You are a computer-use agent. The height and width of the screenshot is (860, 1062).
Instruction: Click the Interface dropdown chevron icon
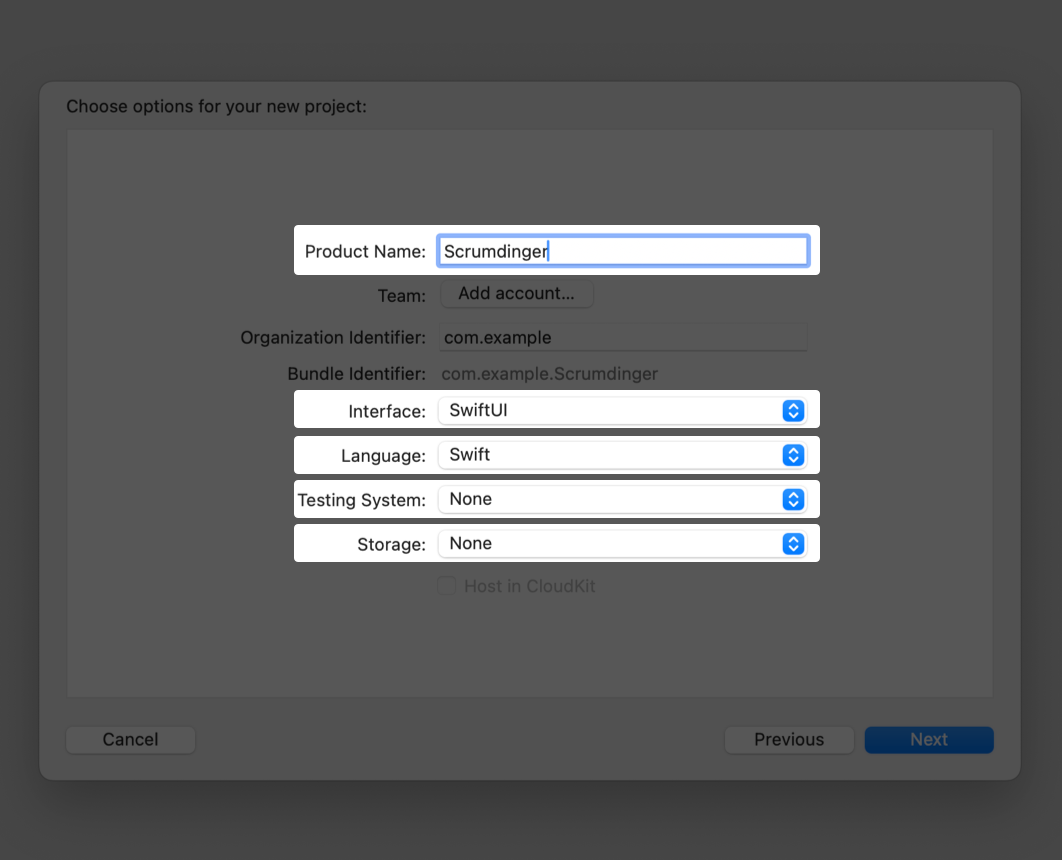pyautogui.click(x=793, y=410)
